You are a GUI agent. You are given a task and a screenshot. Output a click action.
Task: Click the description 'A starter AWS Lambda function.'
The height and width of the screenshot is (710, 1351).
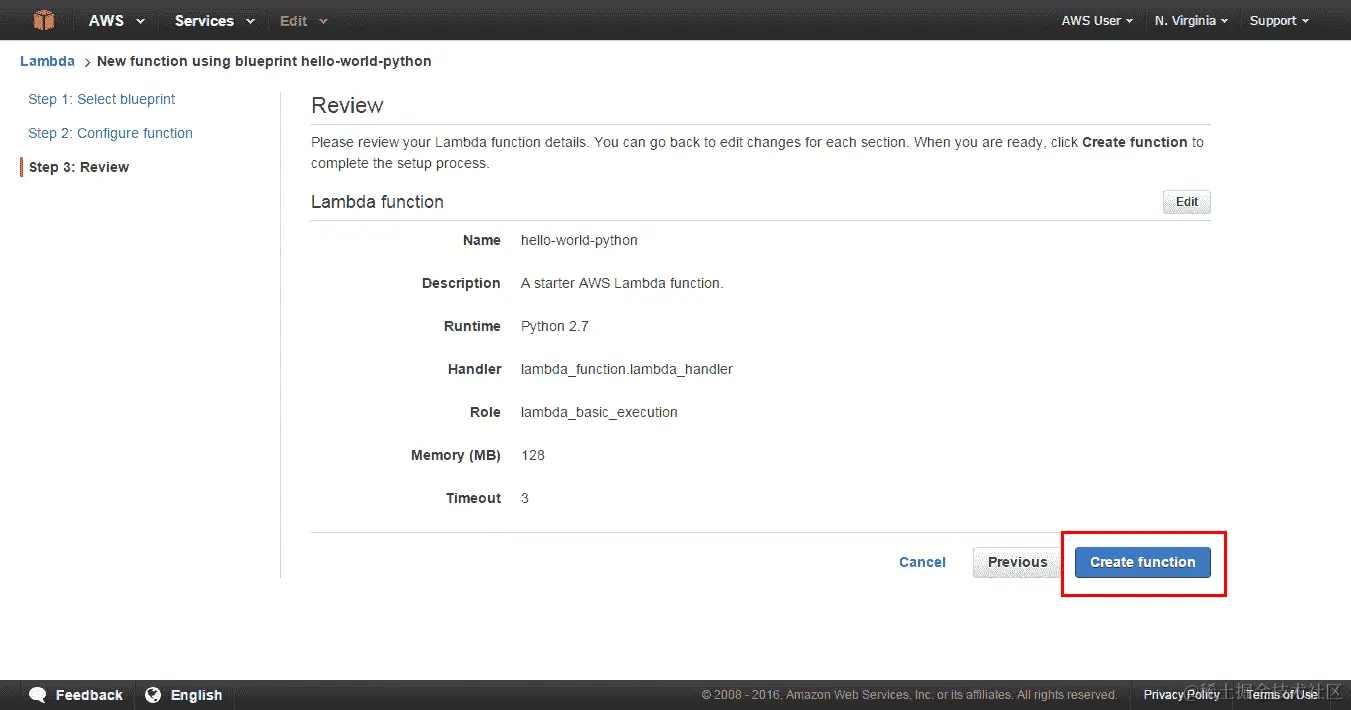(x=622, y=283)
